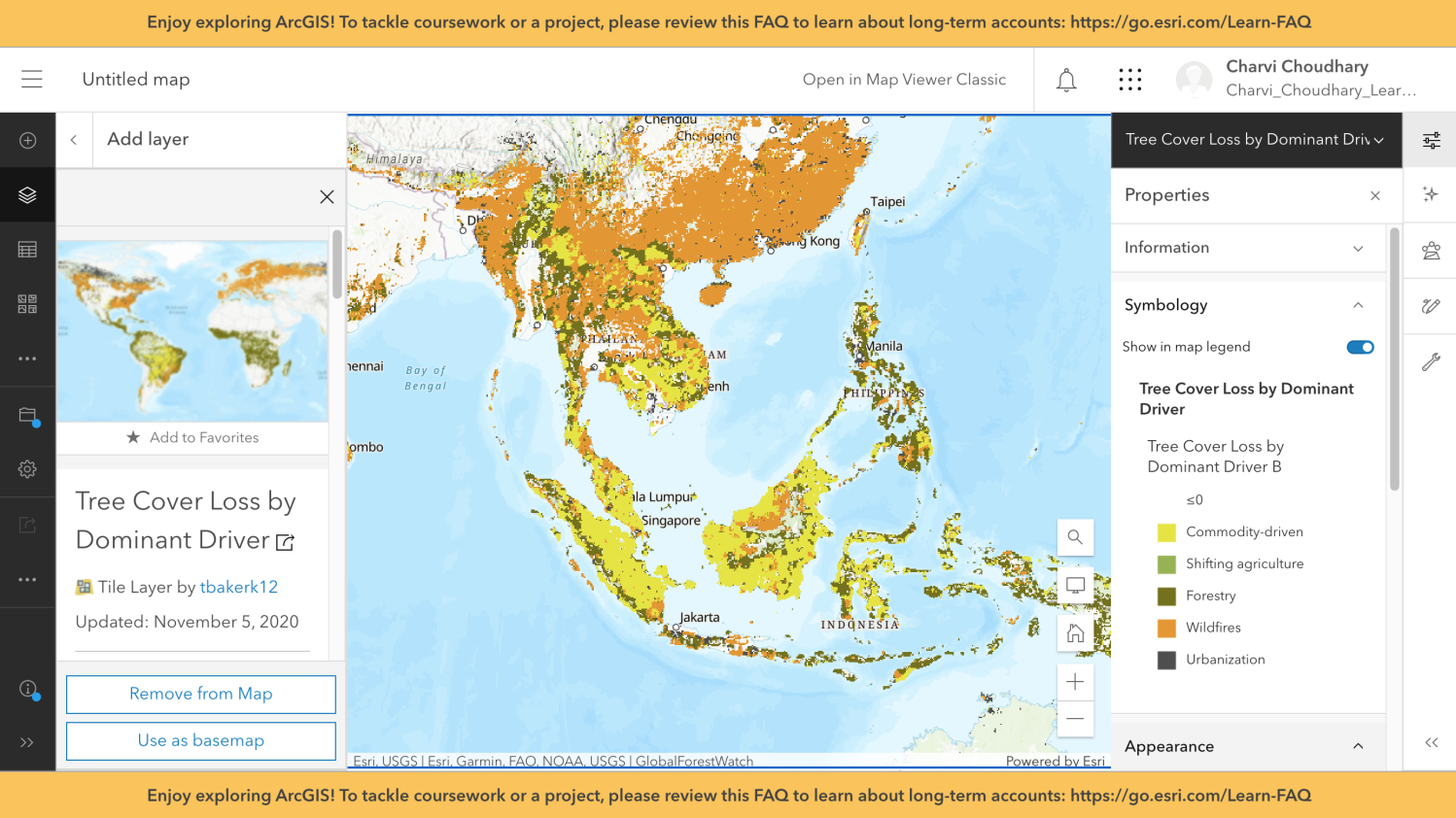This screenshot has height=818, width=1456.
Task: Open the Basemap gallery icon
Action: [27, 304]
